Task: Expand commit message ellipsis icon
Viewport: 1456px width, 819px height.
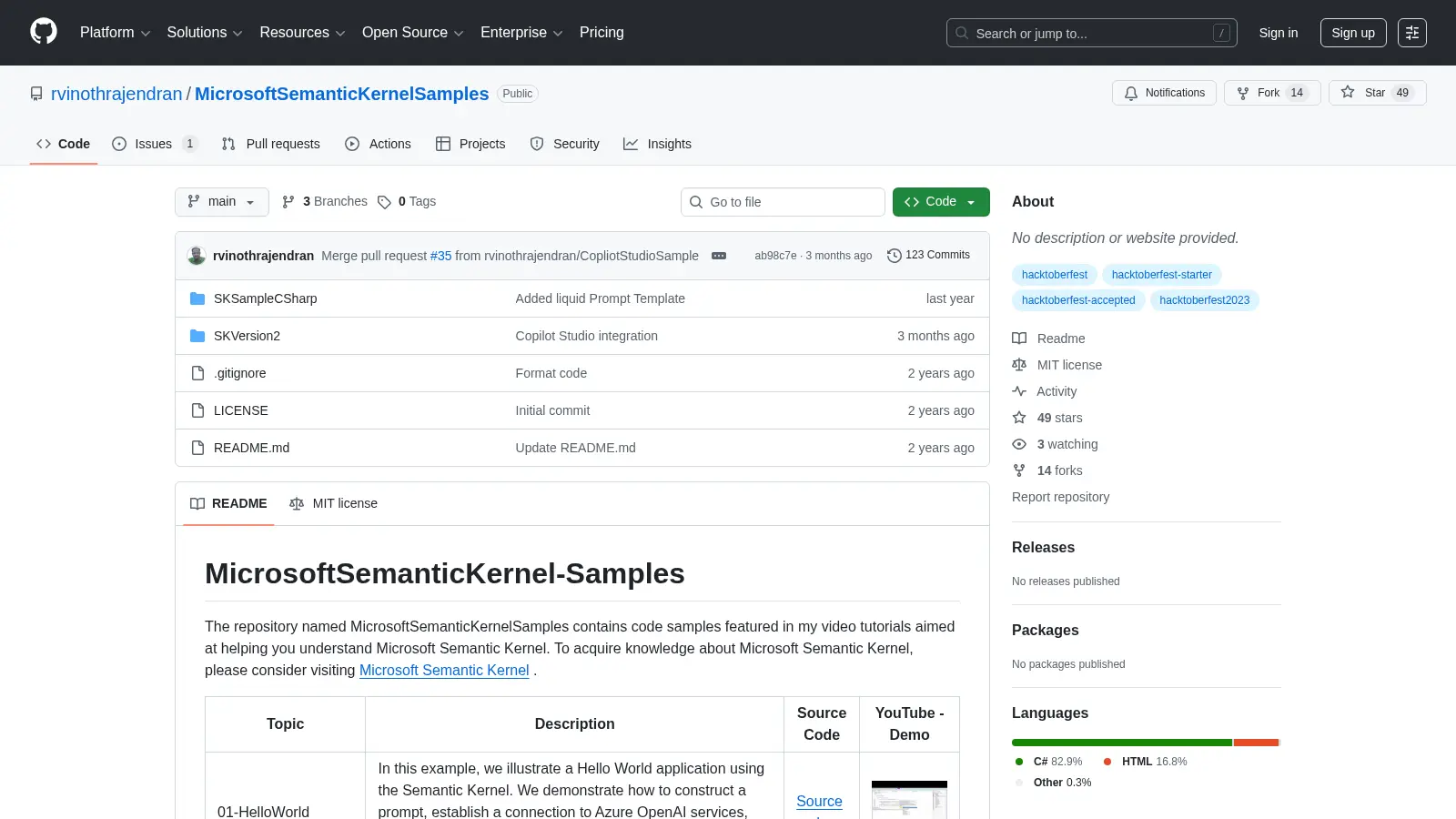Action: coord(719,256)
